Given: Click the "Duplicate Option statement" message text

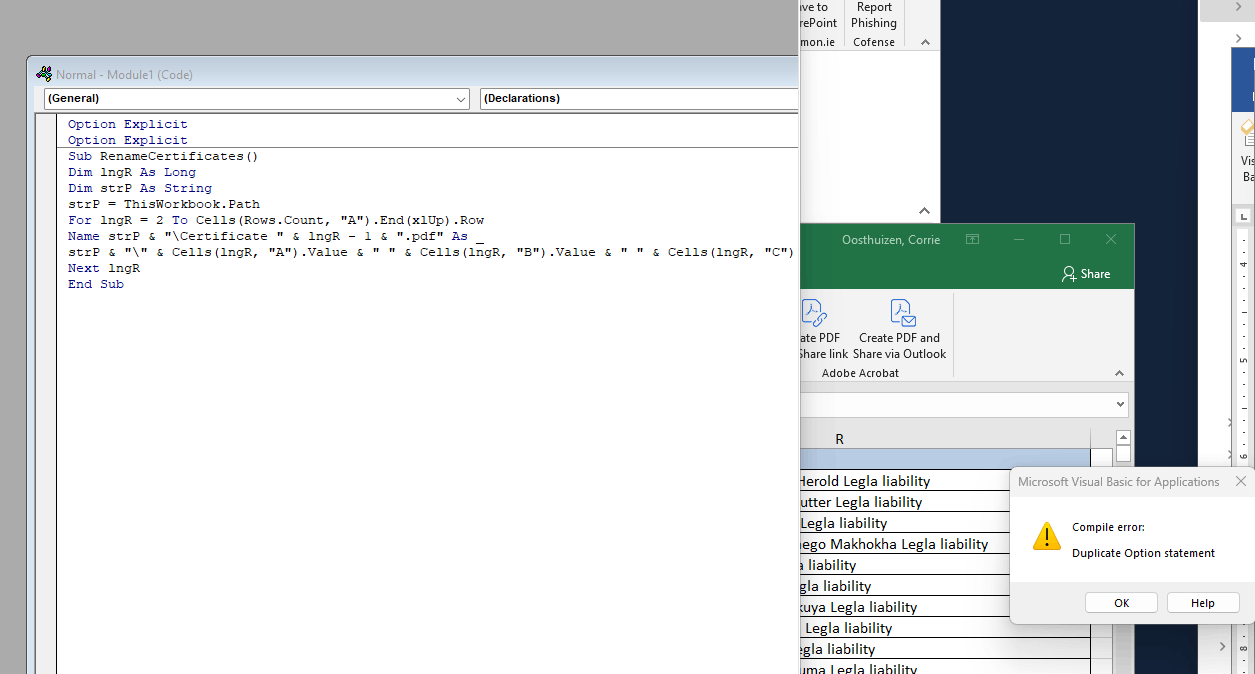Looking at the screenshot, I should click(1143, 553).
